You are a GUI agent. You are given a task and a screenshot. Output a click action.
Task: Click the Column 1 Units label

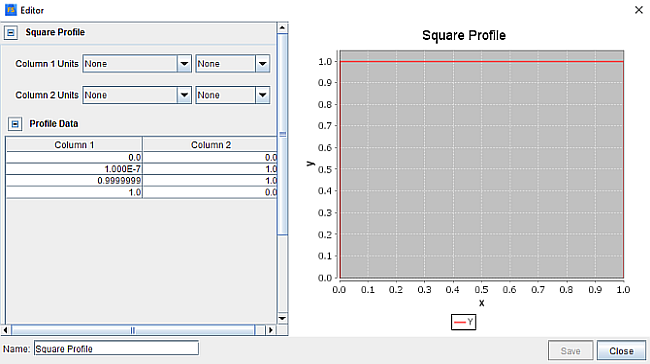[x=47, y=64]
